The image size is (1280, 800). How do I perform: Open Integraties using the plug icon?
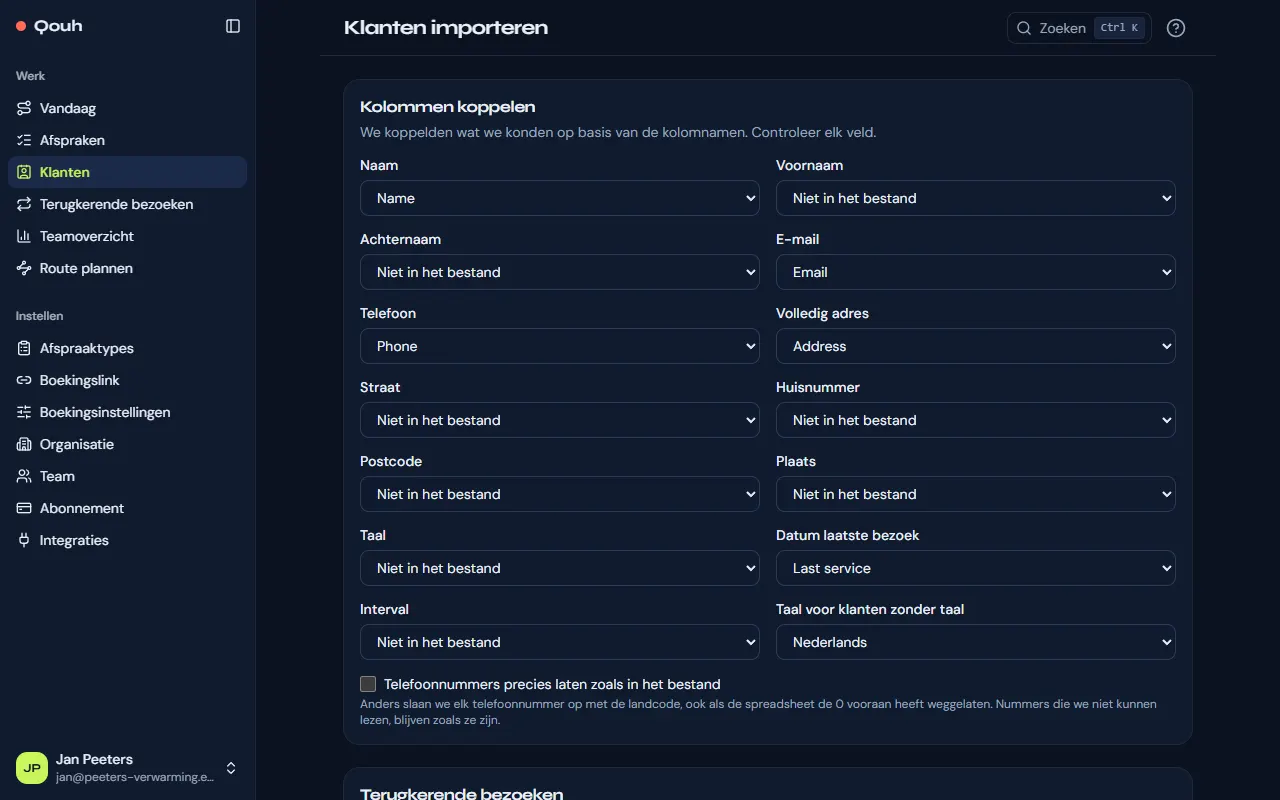[x=24, y=540]
